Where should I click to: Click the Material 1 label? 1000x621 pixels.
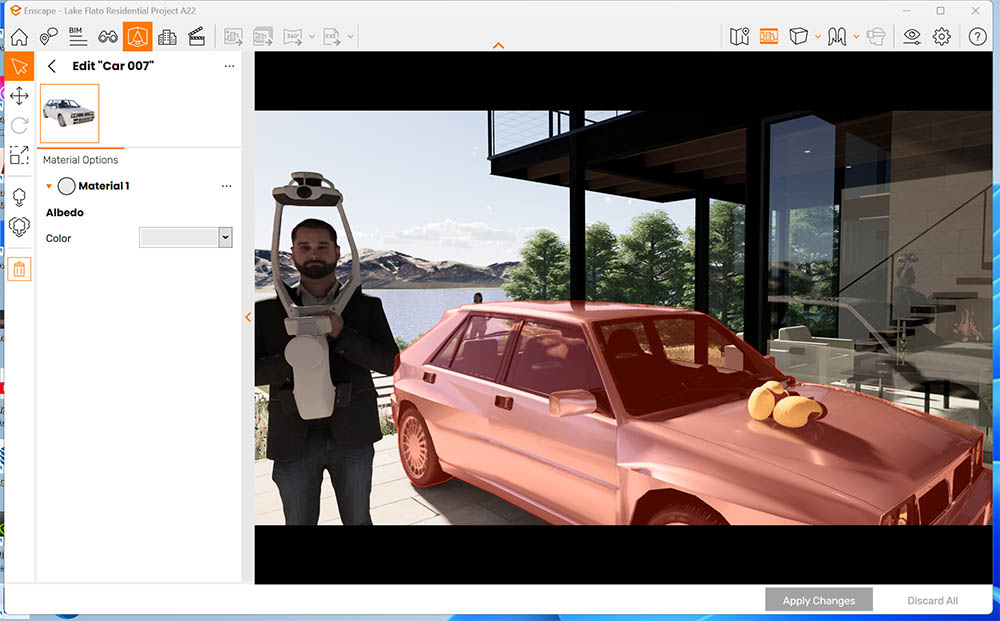pyautogui.click(x=104, y=186)
